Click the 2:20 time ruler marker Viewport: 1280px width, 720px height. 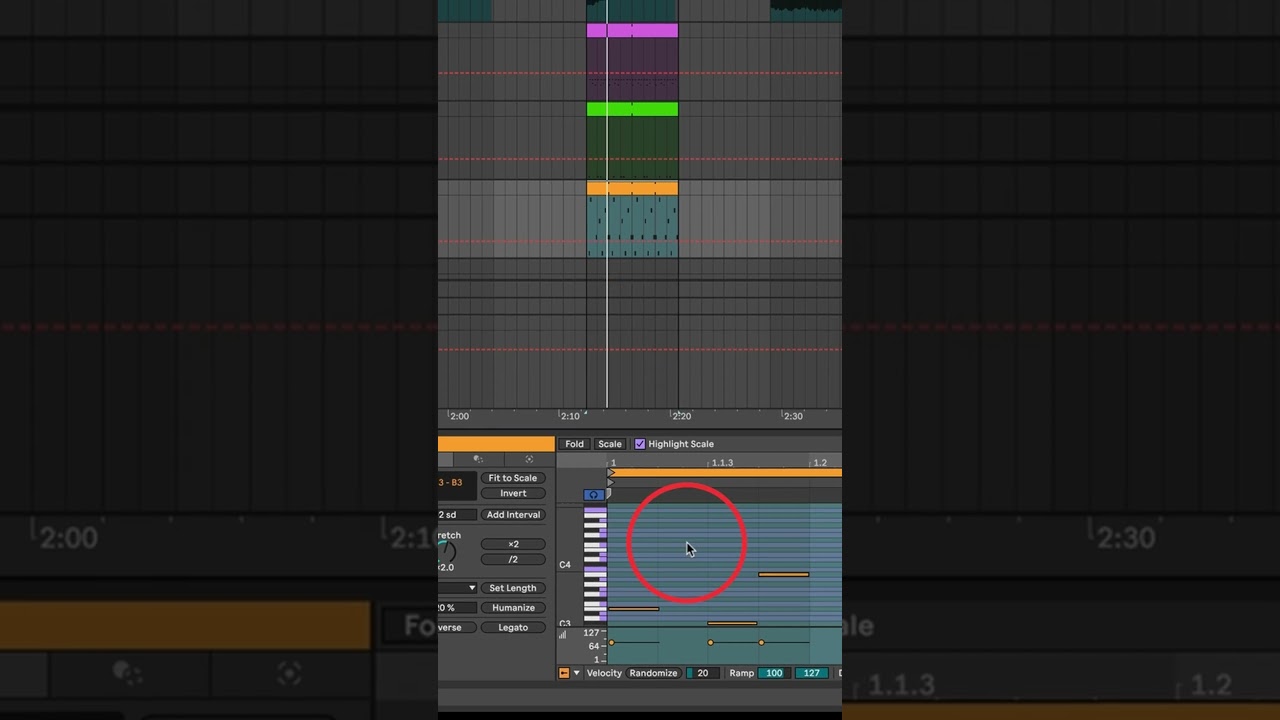click(681, 416)
